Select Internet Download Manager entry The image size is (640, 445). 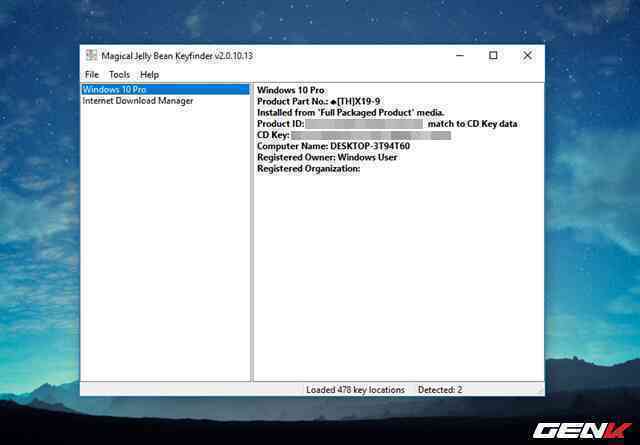pyautogui.click(x=138, y=100)
